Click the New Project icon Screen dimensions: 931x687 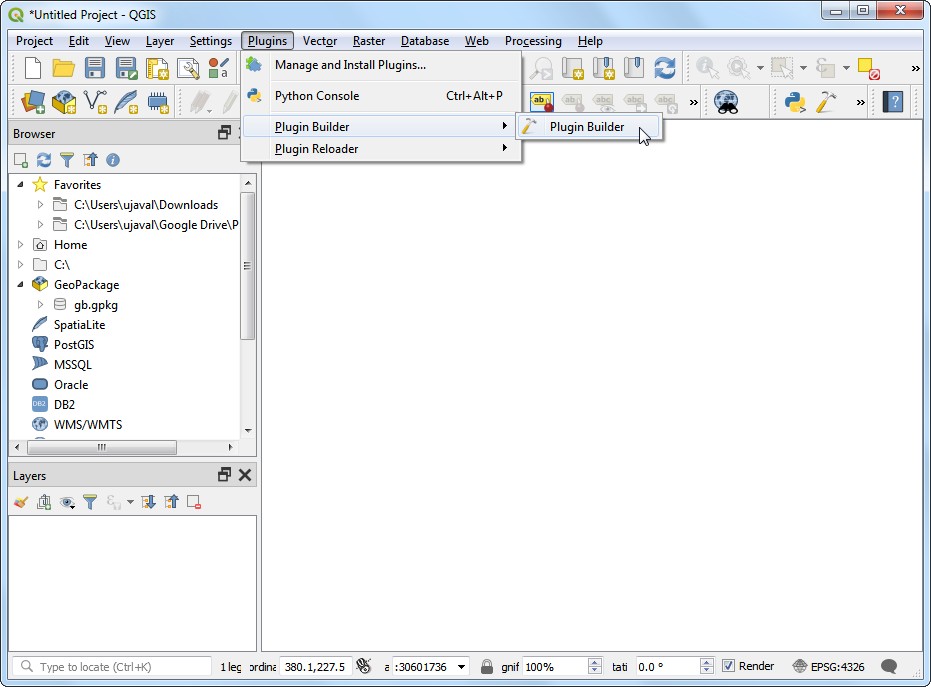click(x=33, y=68)
